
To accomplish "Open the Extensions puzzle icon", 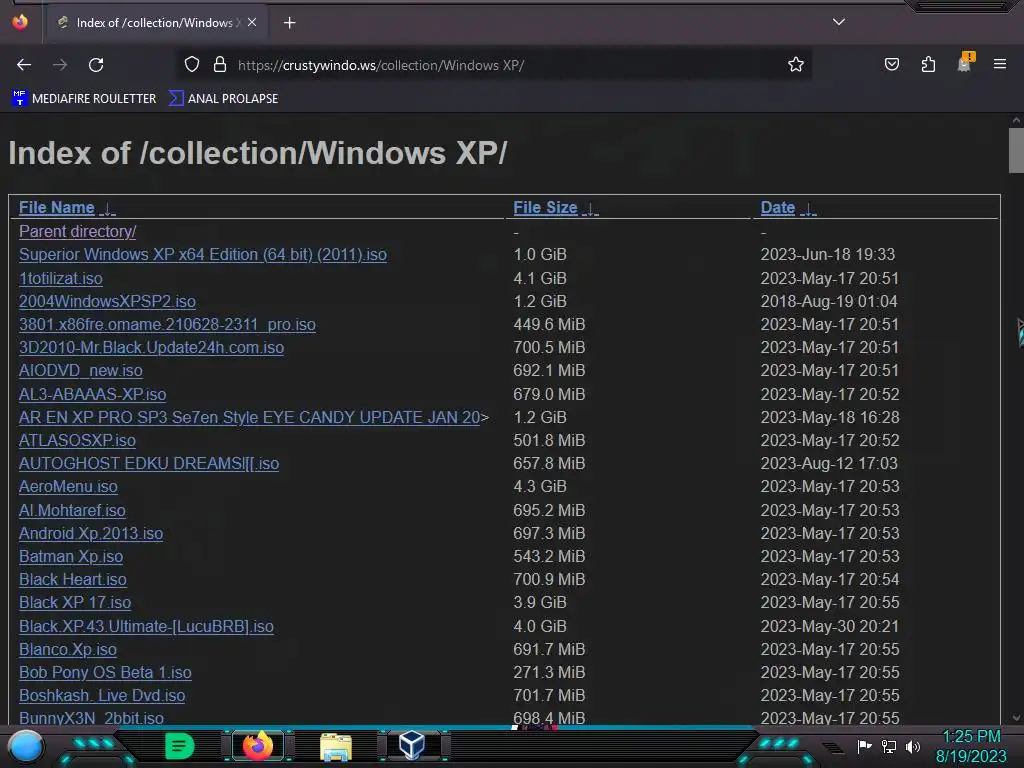I will click(x=928, y=64).
